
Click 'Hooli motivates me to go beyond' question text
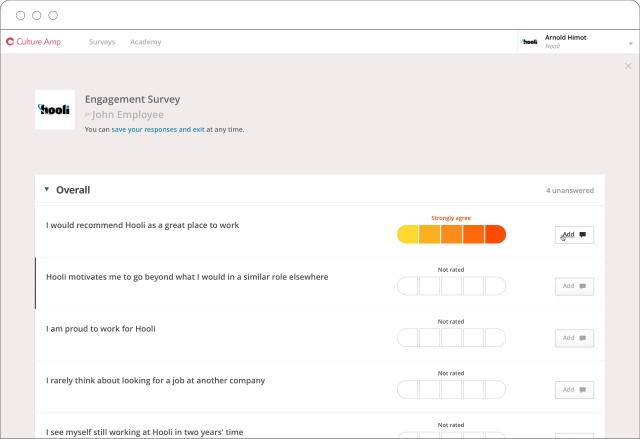187,277
